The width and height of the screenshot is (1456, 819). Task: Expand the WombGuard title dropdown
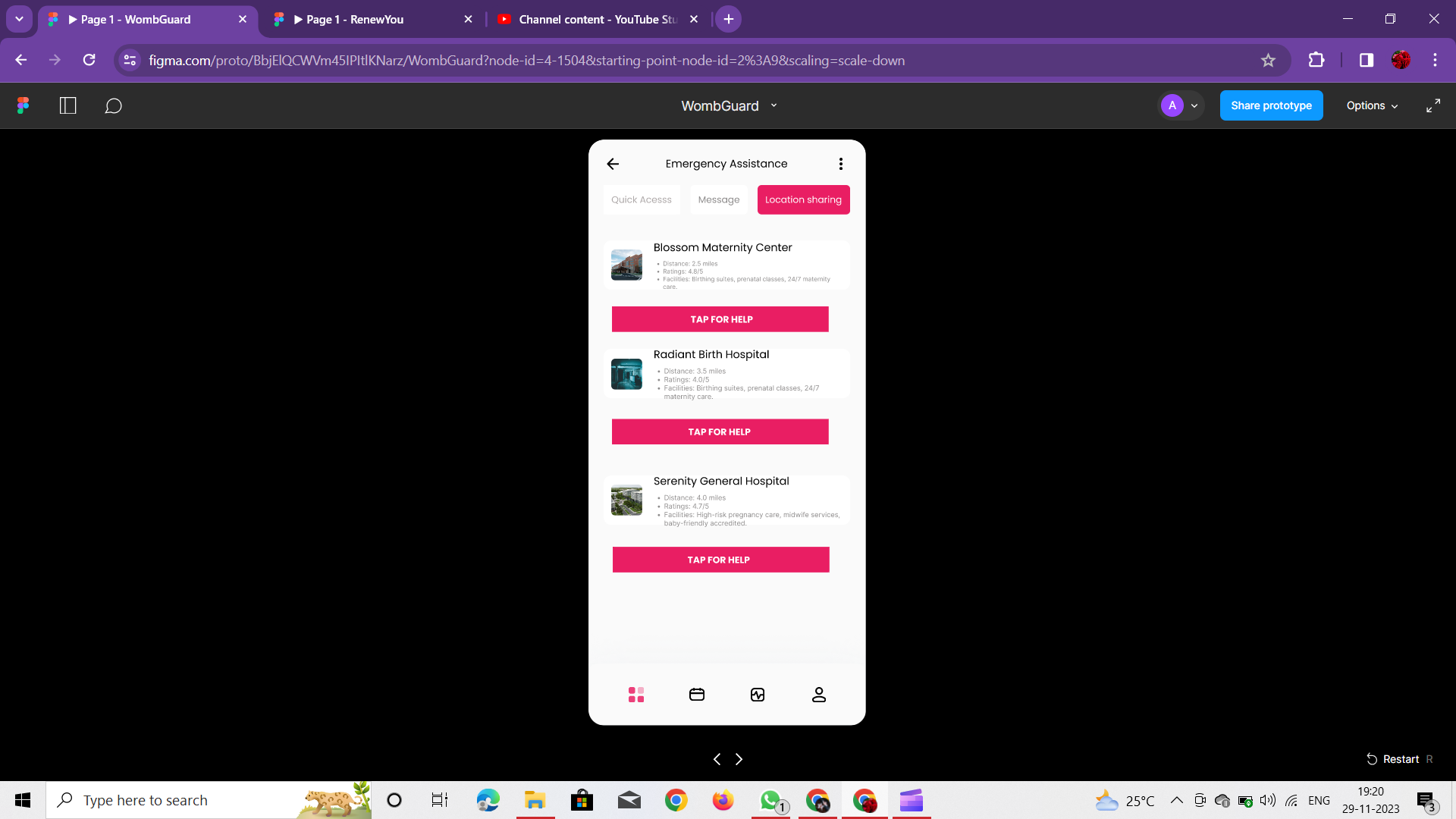[773, 105]
